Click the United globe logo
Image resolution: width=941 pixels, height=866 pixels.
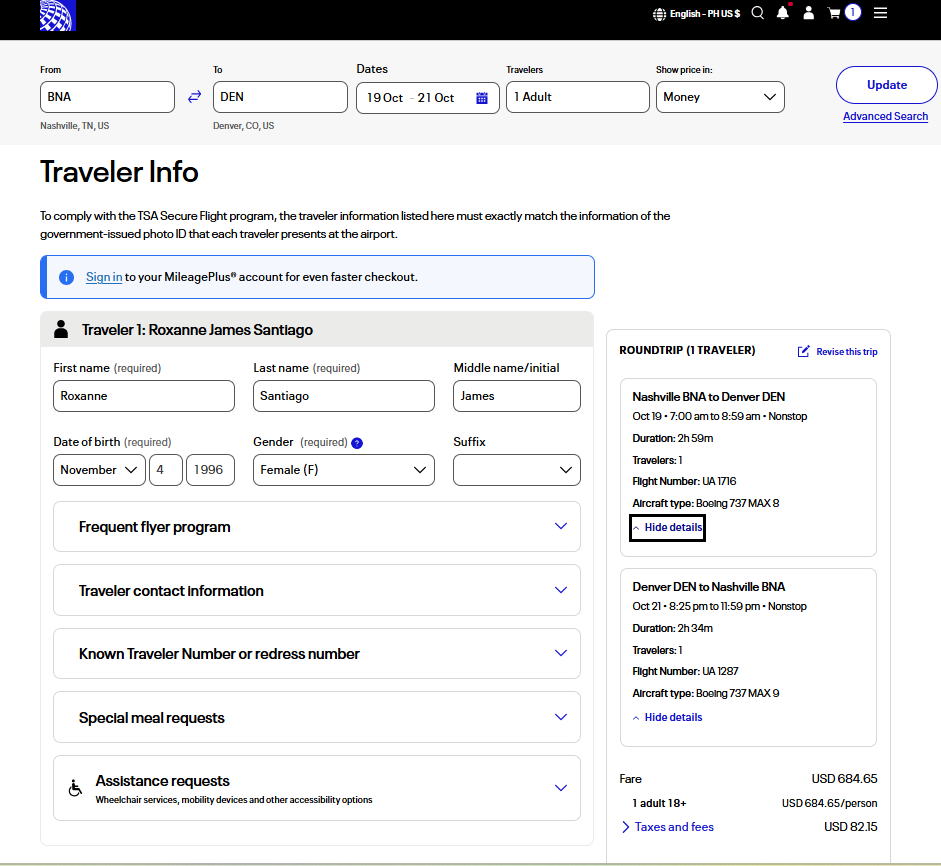point(58,15)
